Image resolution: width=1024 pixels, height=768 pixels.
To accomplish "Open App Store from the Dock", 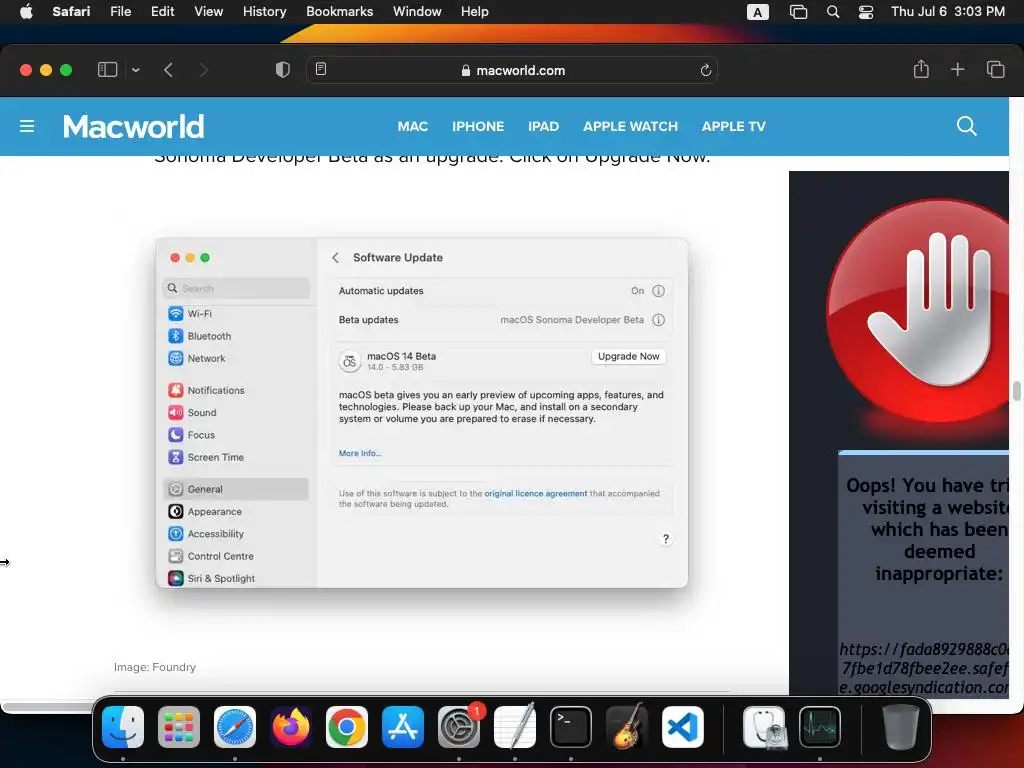I will click(x=403, y=727).
